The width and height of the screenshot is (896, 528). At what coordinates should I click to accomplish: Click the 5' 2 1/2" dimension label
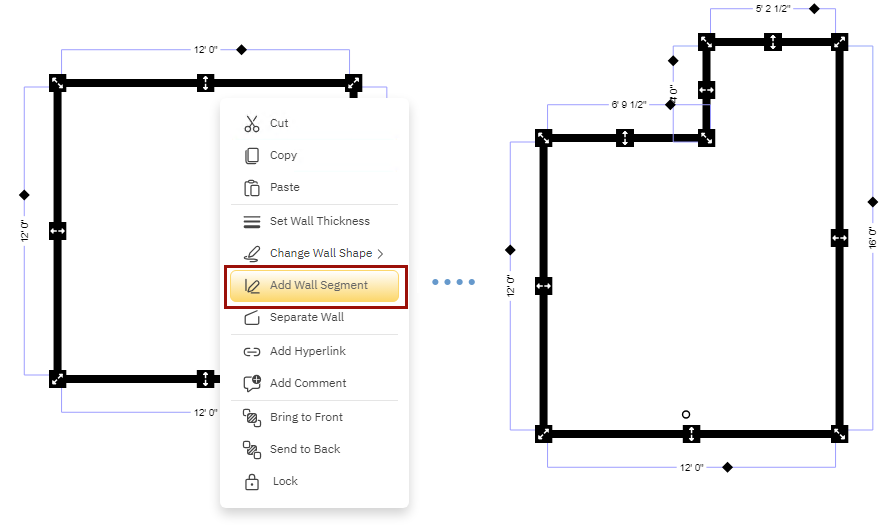(x=773, y=9)
